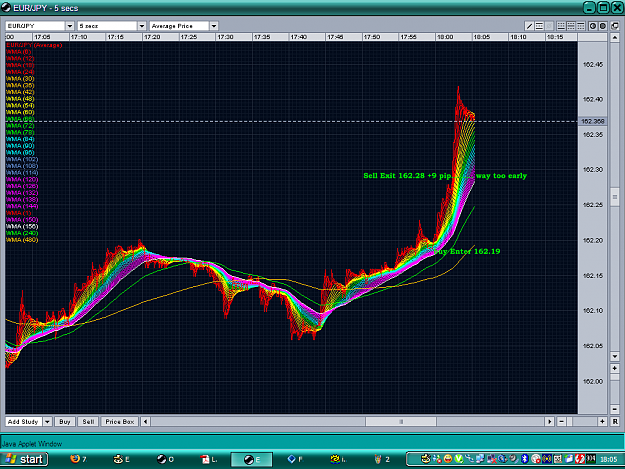Select the WMA (96) legend entry
The height and width of the screenshot is (469, 625).
[20, 152]
